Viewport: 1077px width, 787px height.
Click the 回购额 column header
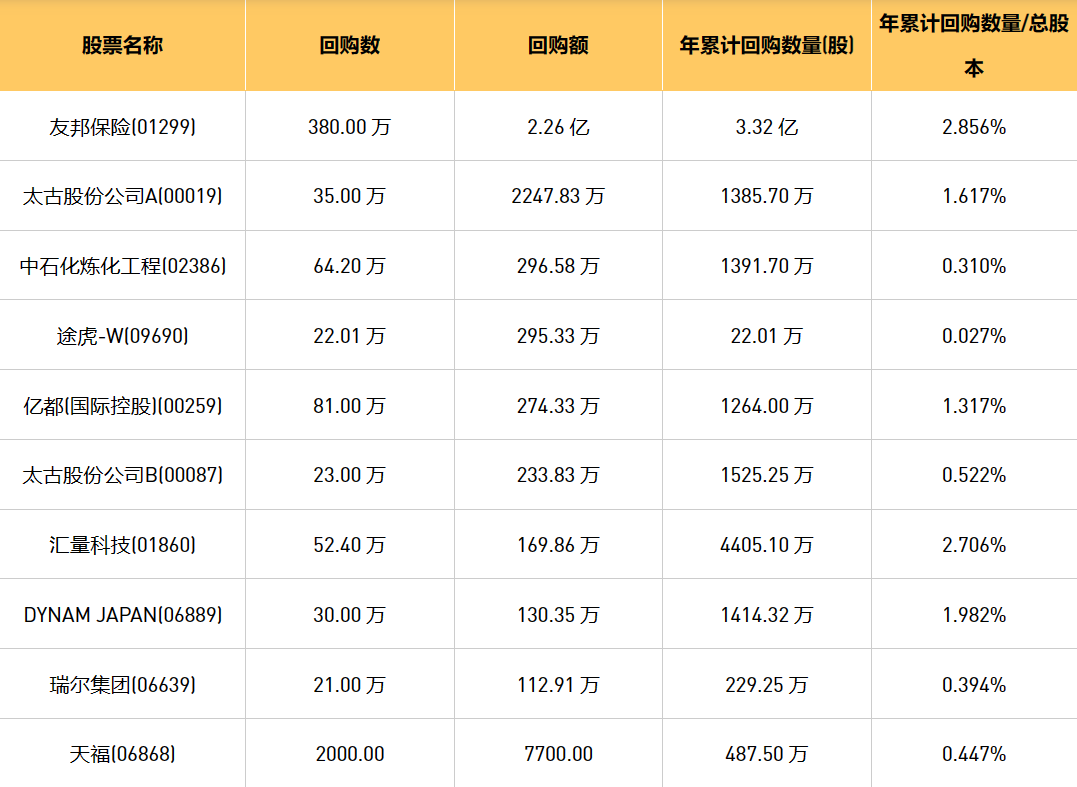[x=558, y=46]
